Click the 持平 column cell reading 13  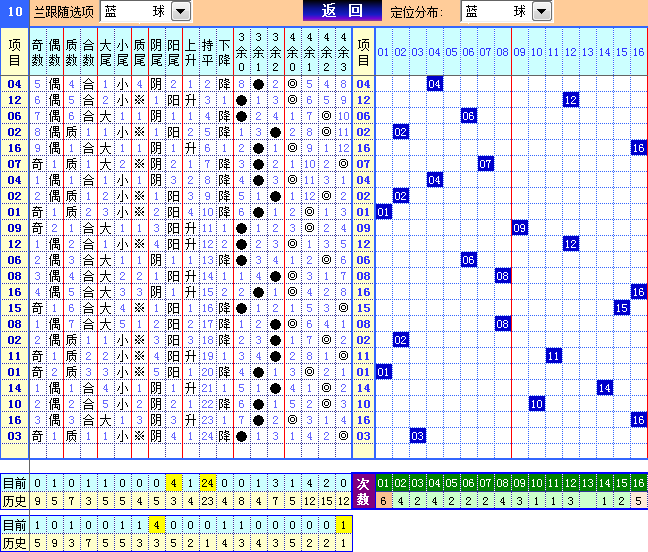pos(207,260)
